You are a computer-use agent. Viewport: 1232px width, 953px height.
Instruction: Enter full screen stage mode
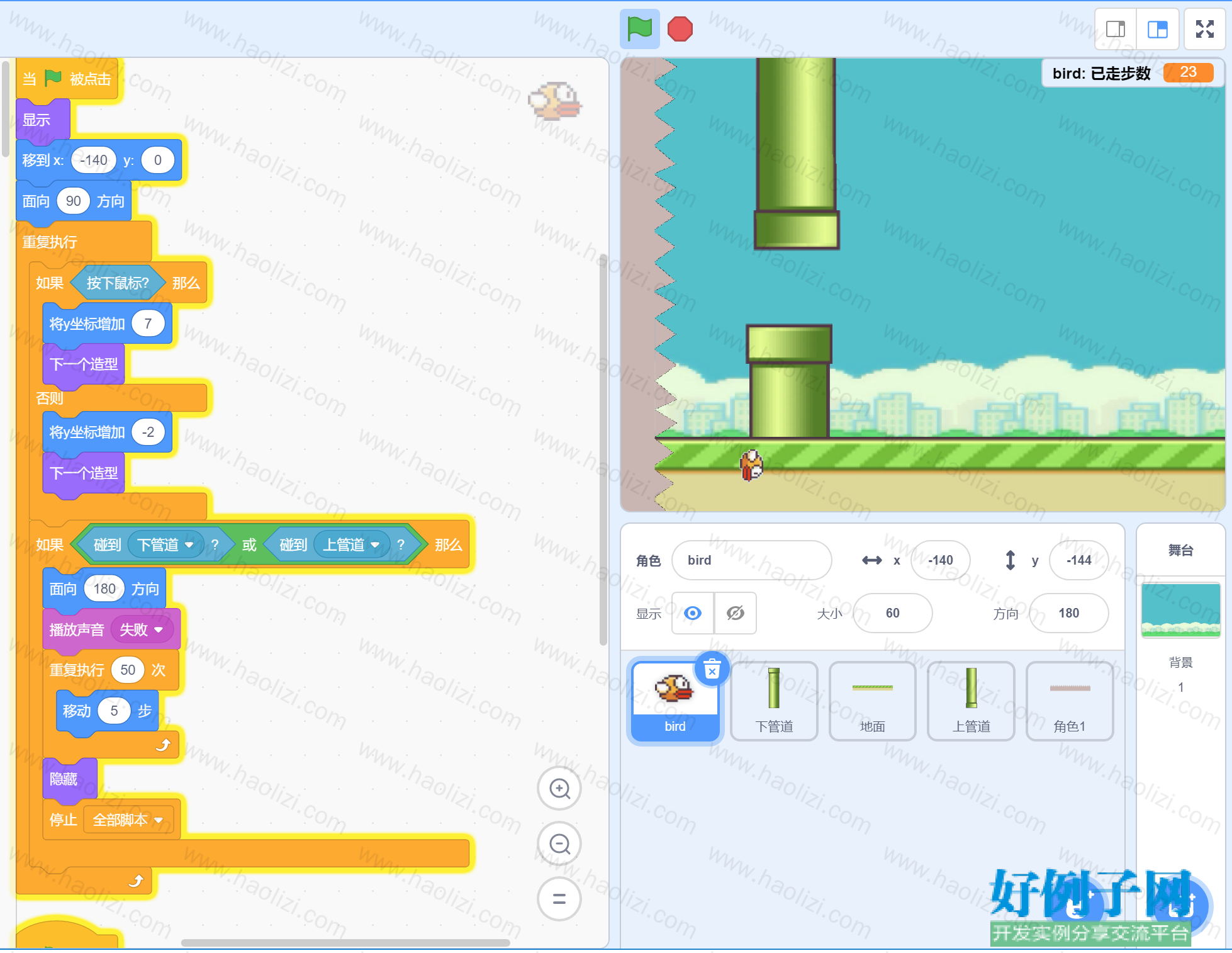(x=1204, y=29)
